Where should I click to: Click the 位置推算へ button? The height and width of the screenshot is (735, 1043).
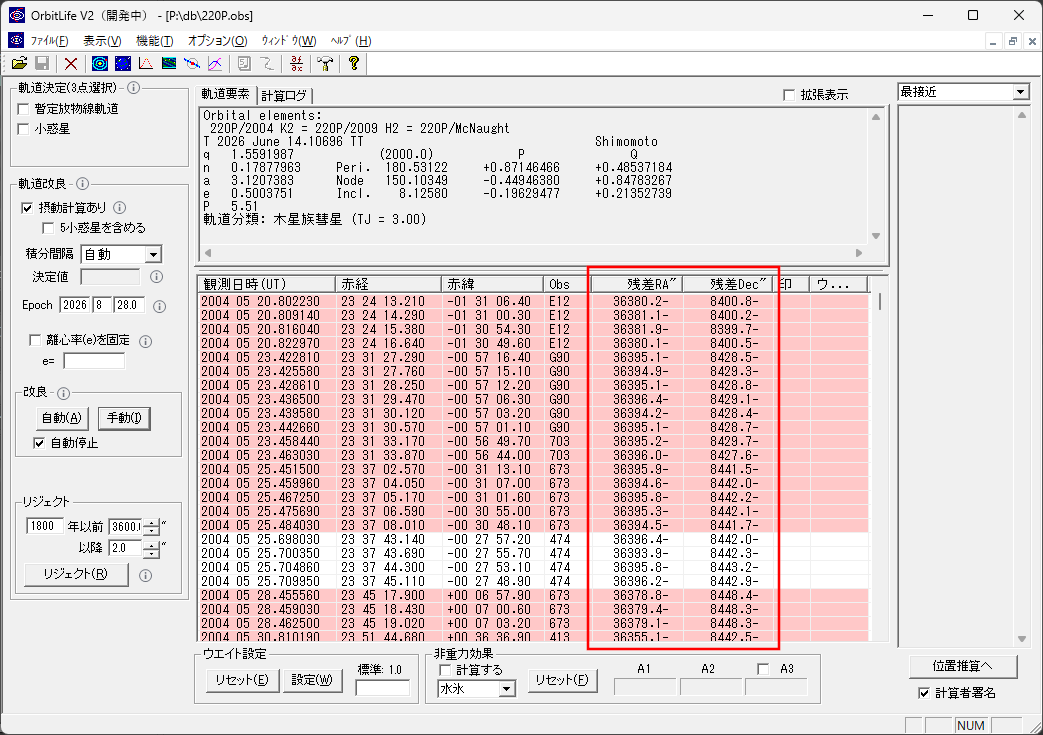tap(963, 666)
